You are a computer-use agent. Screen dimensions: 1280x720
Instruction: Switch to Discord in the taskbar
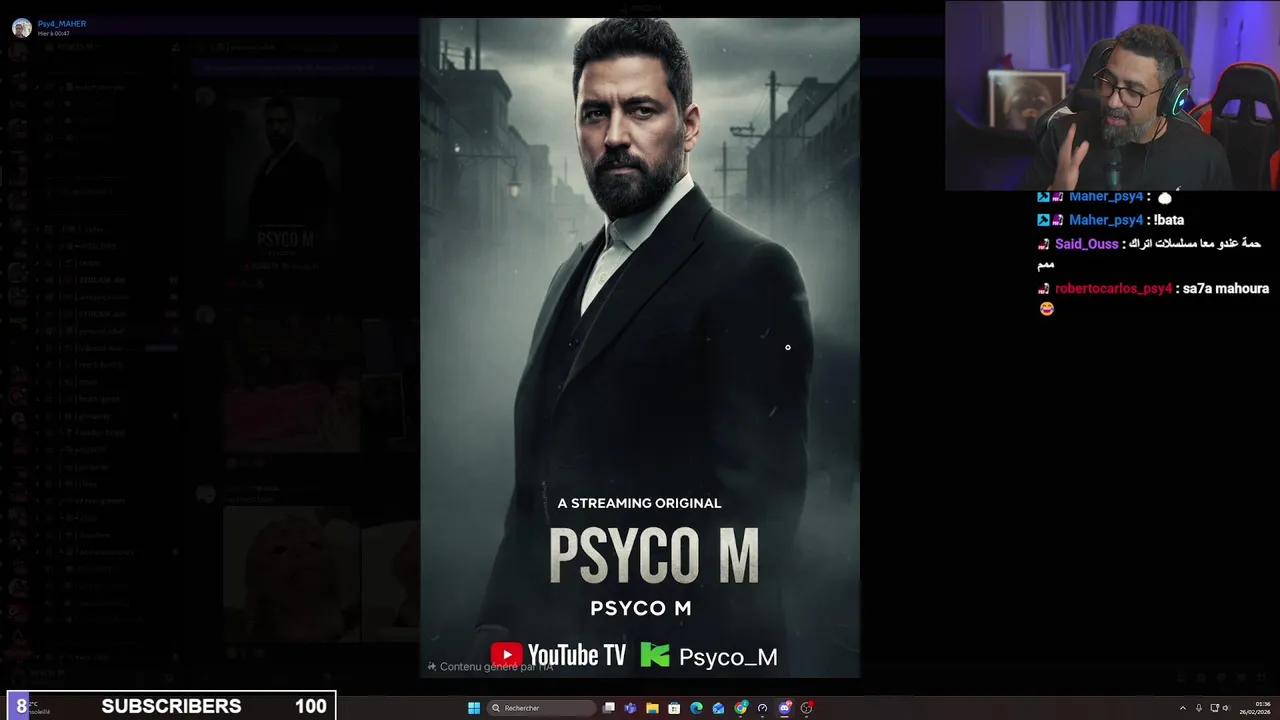coord(784,708)
